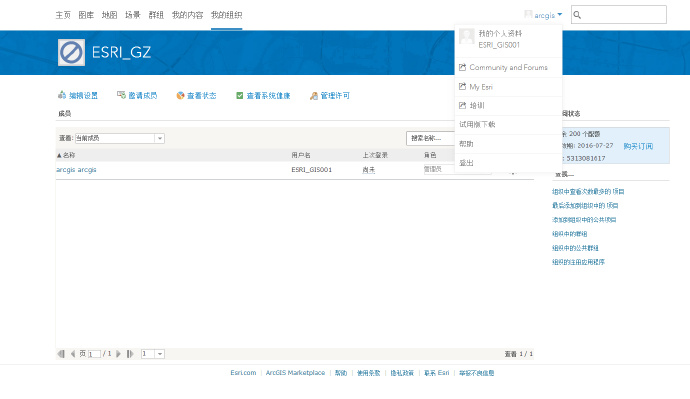
Task: Click the invite members icon
Action: [x=121, y=95]
